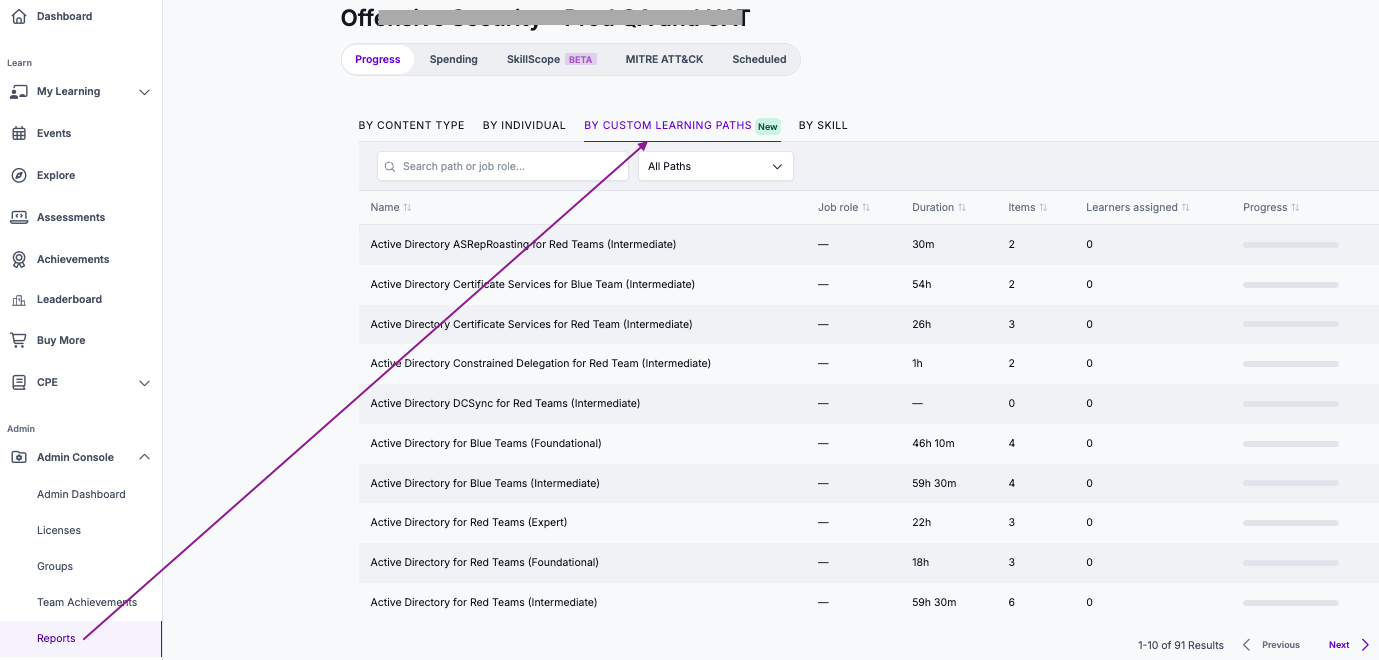Click the 1-10 of 91 Results text
Viewport: 1379px width, 660px height.
click(x=1181, y=645)
